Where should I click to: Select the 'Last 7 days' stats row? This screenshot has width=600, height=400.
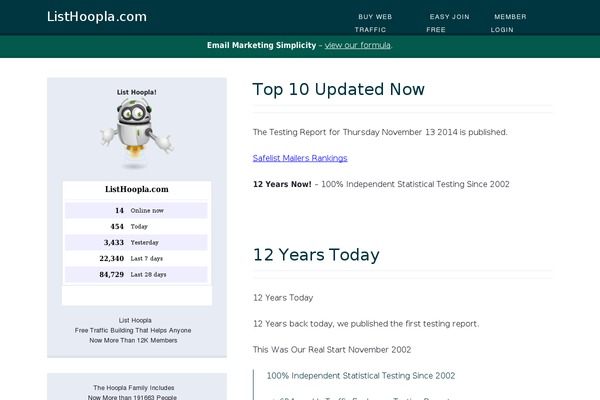(x=137, y=259)
